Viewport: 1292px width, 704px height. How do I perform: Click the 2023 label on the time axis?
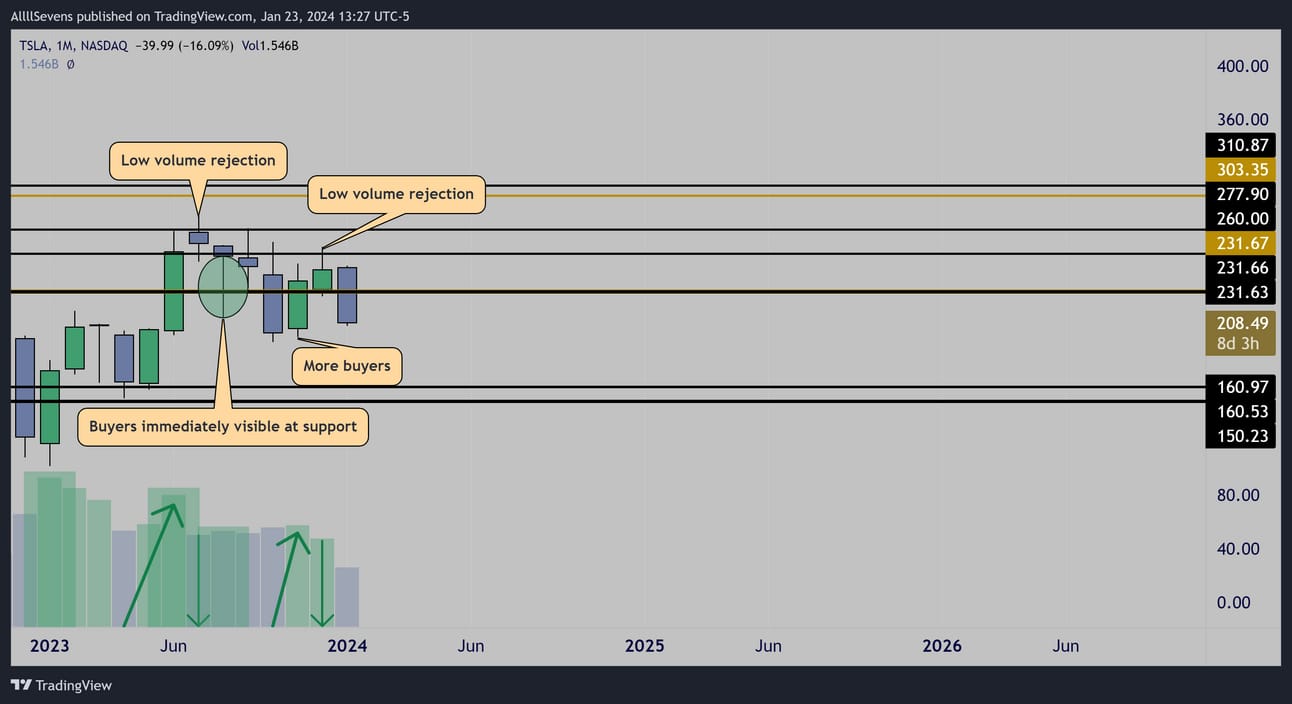click(x=49, y=646)
